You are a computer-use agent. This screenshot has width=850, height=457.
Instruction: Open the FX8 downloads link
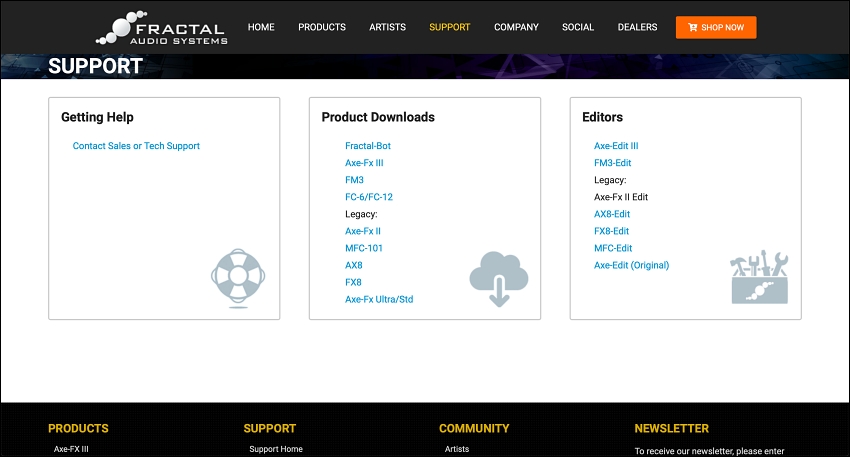point(353,282)
